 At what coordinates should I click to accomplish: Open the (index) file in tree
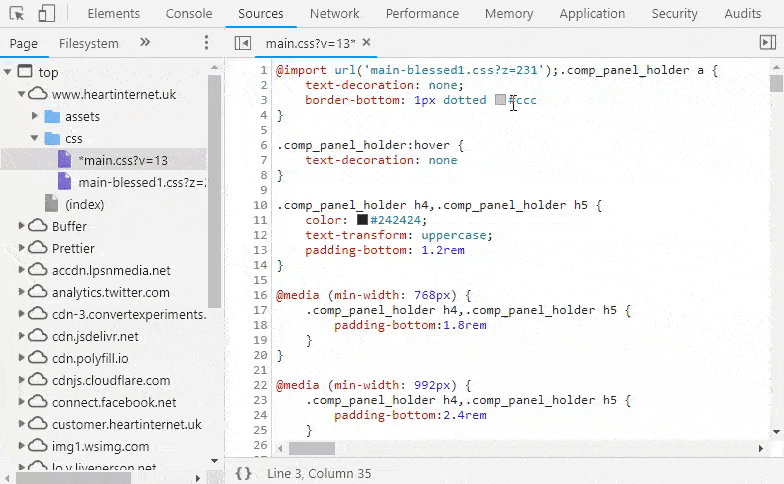click(84, 204)
